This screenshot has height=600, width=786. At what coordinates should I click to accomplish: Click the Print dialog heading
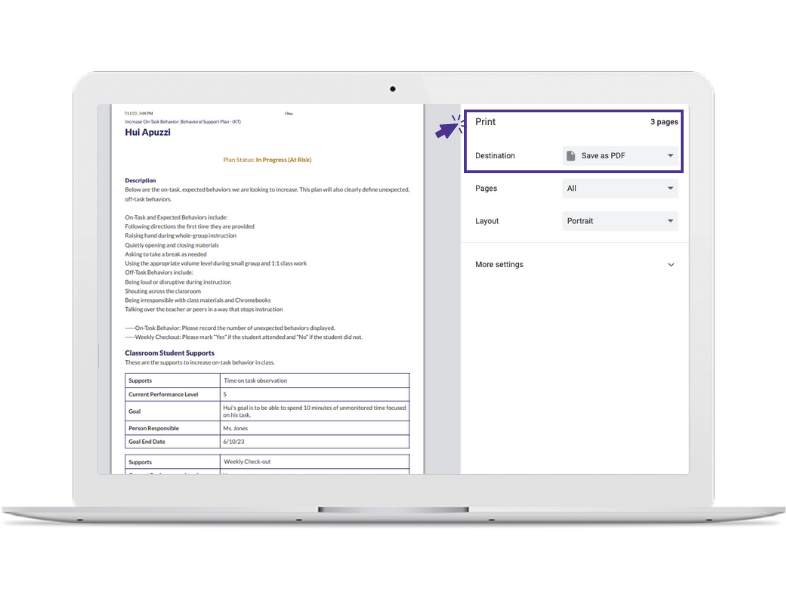(485, 122)
